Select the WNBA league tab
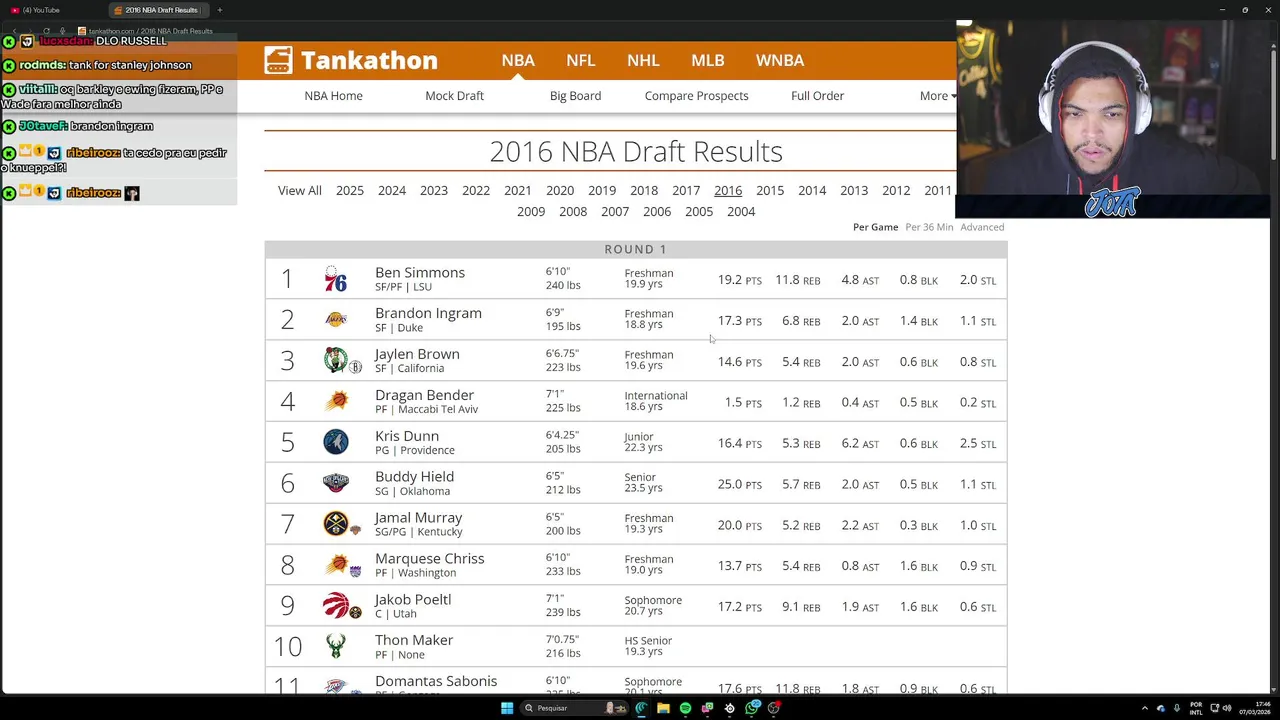 (x=780, y=60)
